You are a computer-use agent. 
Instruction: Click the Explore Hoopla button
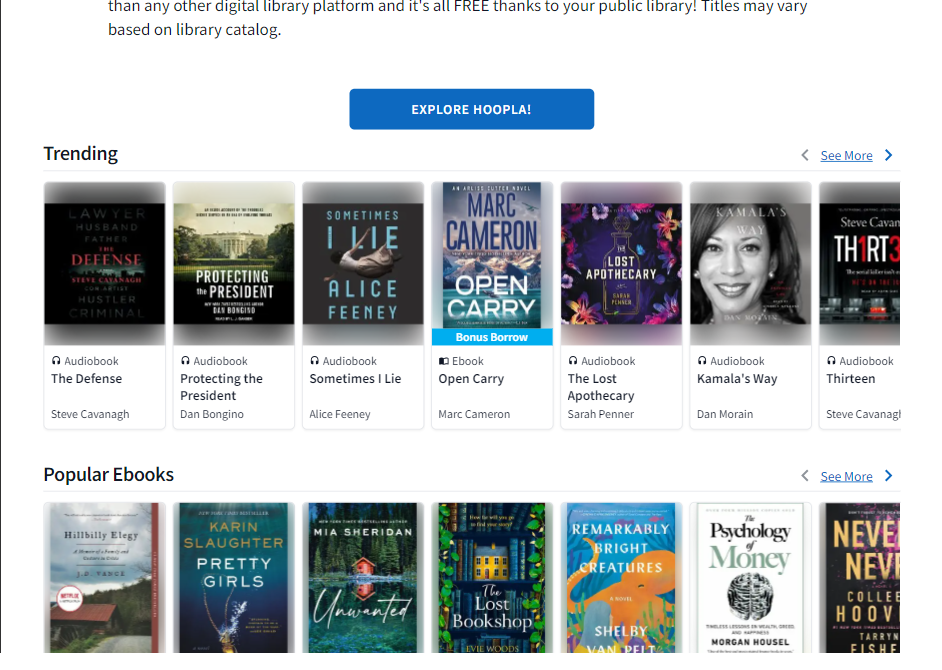[x=472, y=109]
